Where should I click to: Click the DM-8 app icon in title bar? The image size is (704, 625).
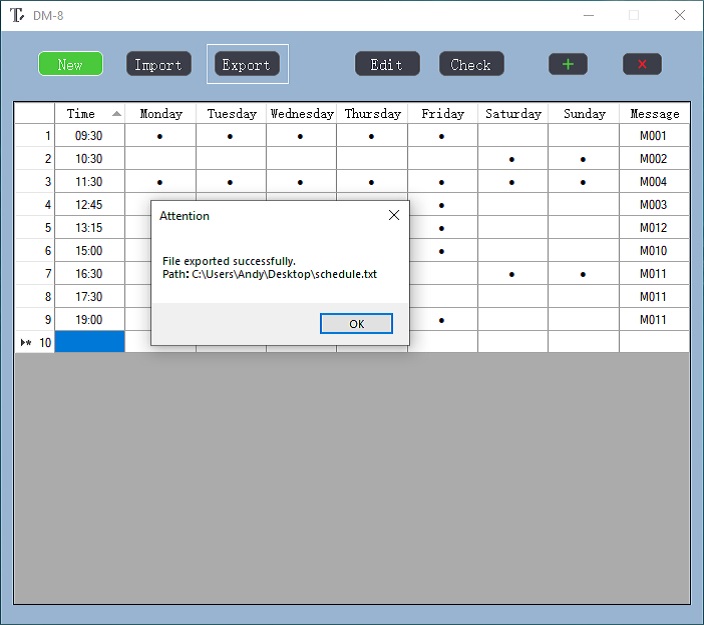(17, 15)
